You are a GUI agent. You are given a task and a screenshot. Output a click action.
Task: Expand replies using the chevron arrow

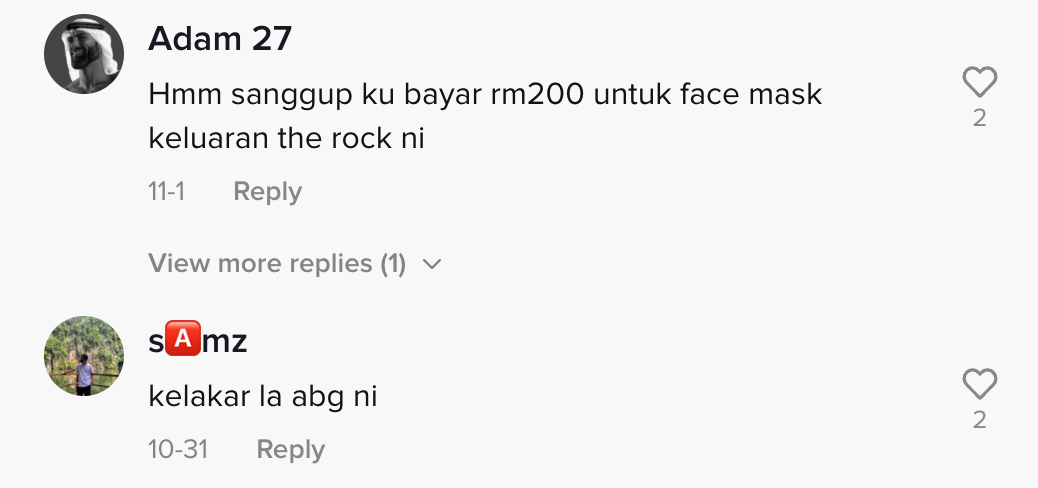(x=432, y=265)
